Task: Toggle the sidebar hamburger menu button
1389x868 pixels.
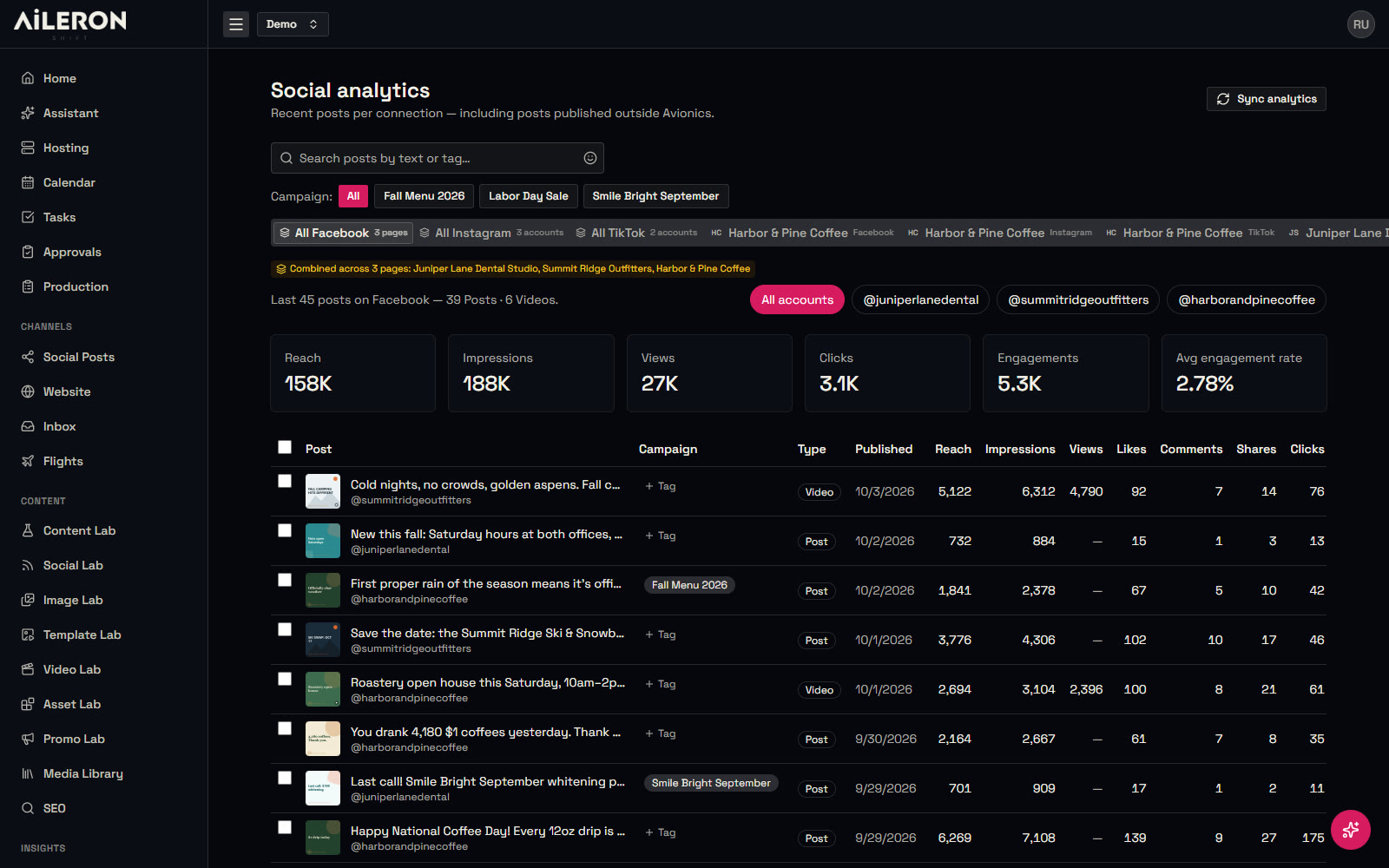Action: (236, 24)
